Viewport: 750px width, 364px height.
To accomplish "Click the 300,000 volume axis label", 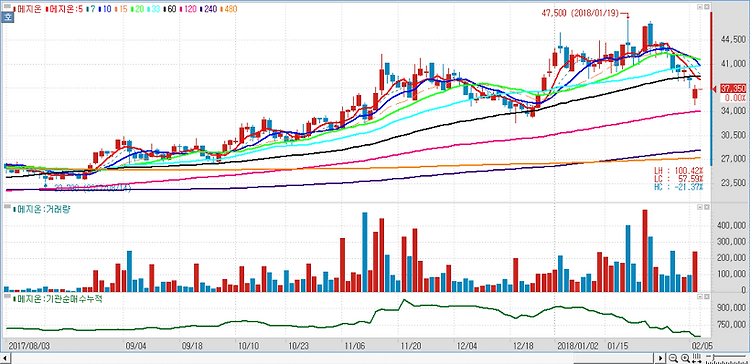I will [x=732, y=242].
